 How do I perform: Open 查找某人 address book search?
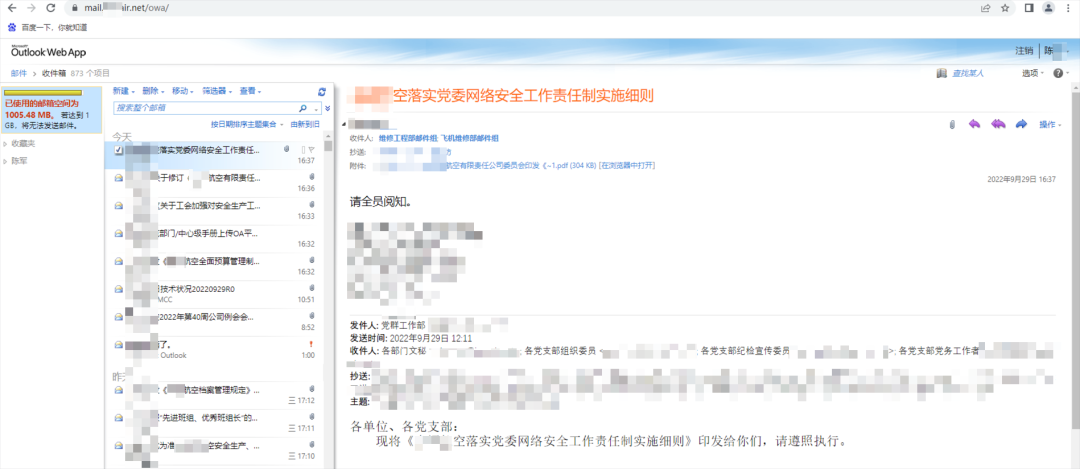click(968, 73)
